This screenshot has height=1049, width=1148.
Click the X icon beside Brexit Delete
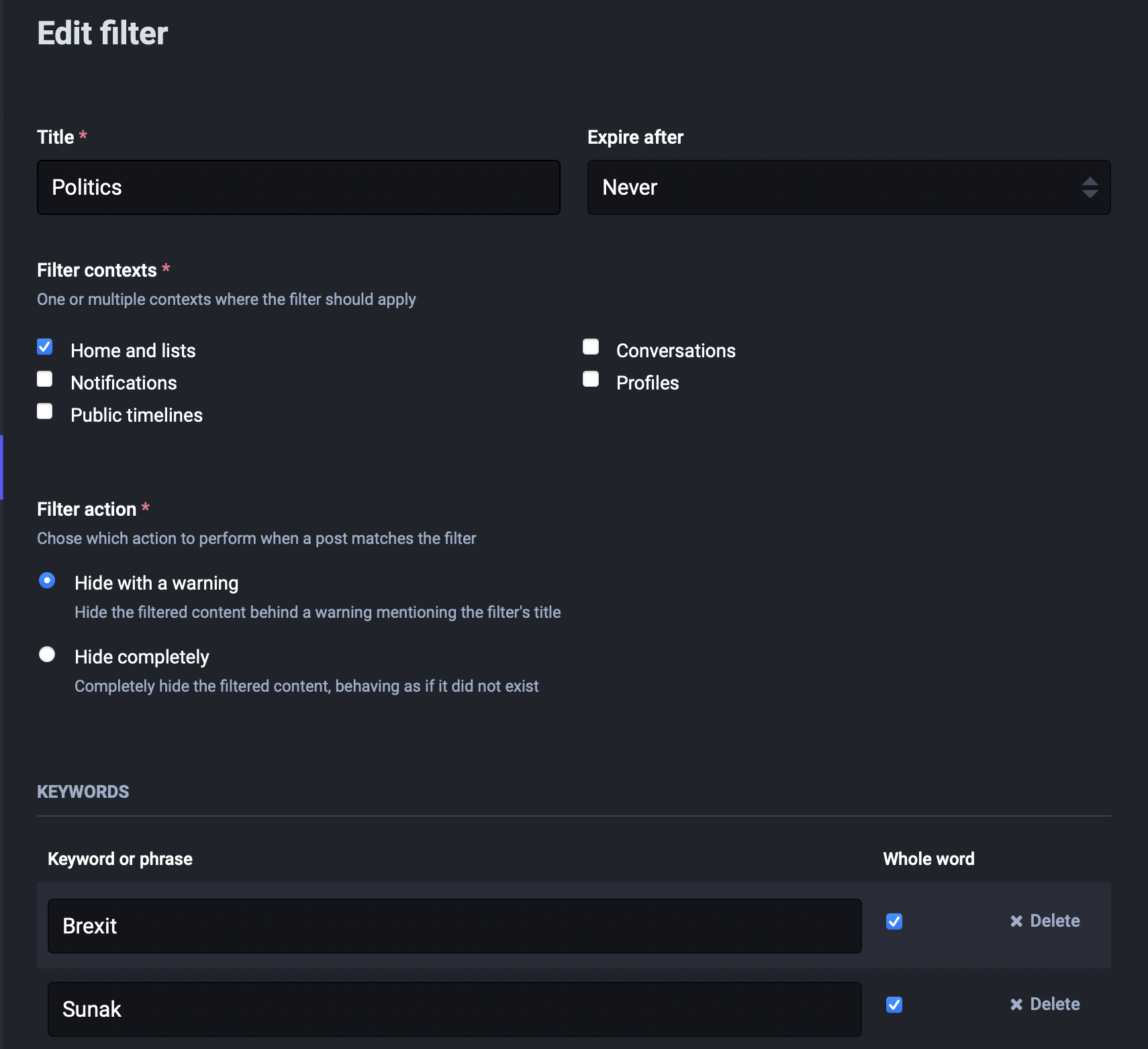coord(1016,921)
